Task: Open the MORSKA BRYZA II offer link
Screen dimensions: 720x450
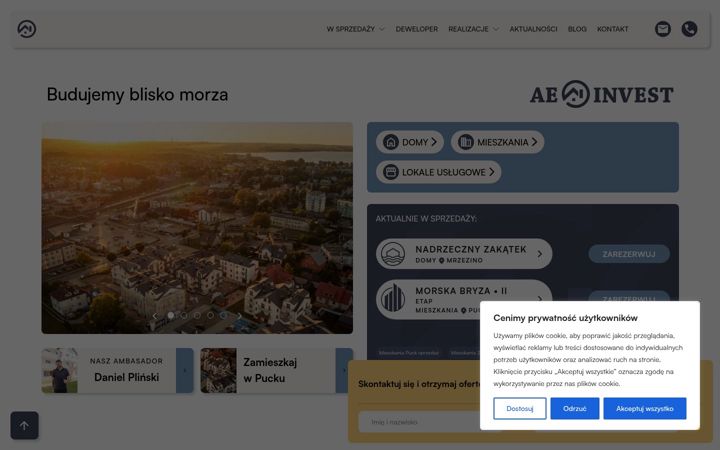Action: [464, 299]
